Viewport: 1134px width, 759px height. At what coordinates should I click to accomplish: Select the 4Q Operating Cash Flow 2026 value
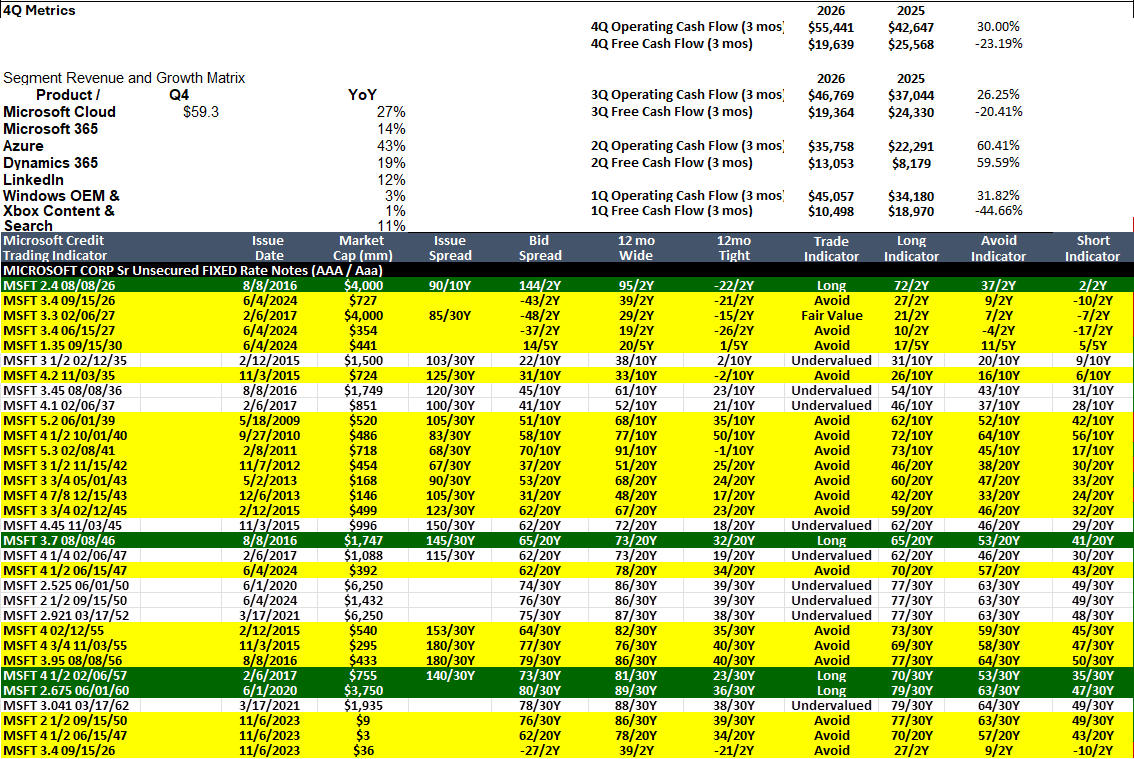[x=831, y=27]
